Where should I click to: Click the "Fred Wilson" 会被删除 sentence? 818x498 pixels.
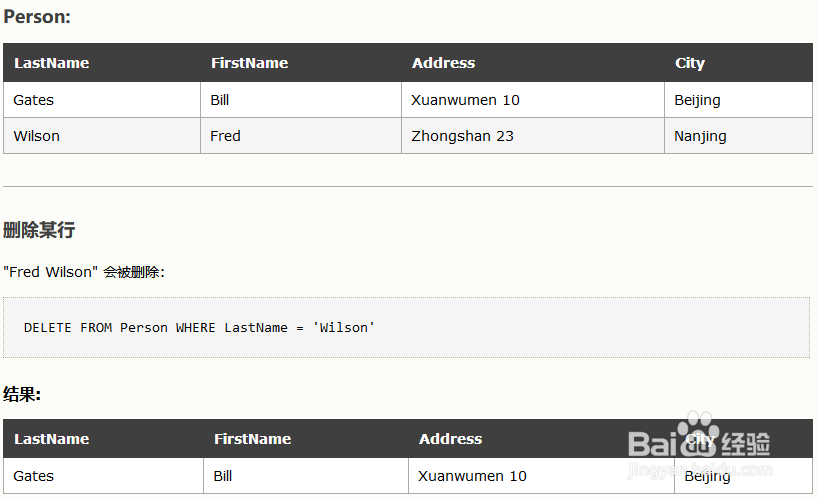84,272
